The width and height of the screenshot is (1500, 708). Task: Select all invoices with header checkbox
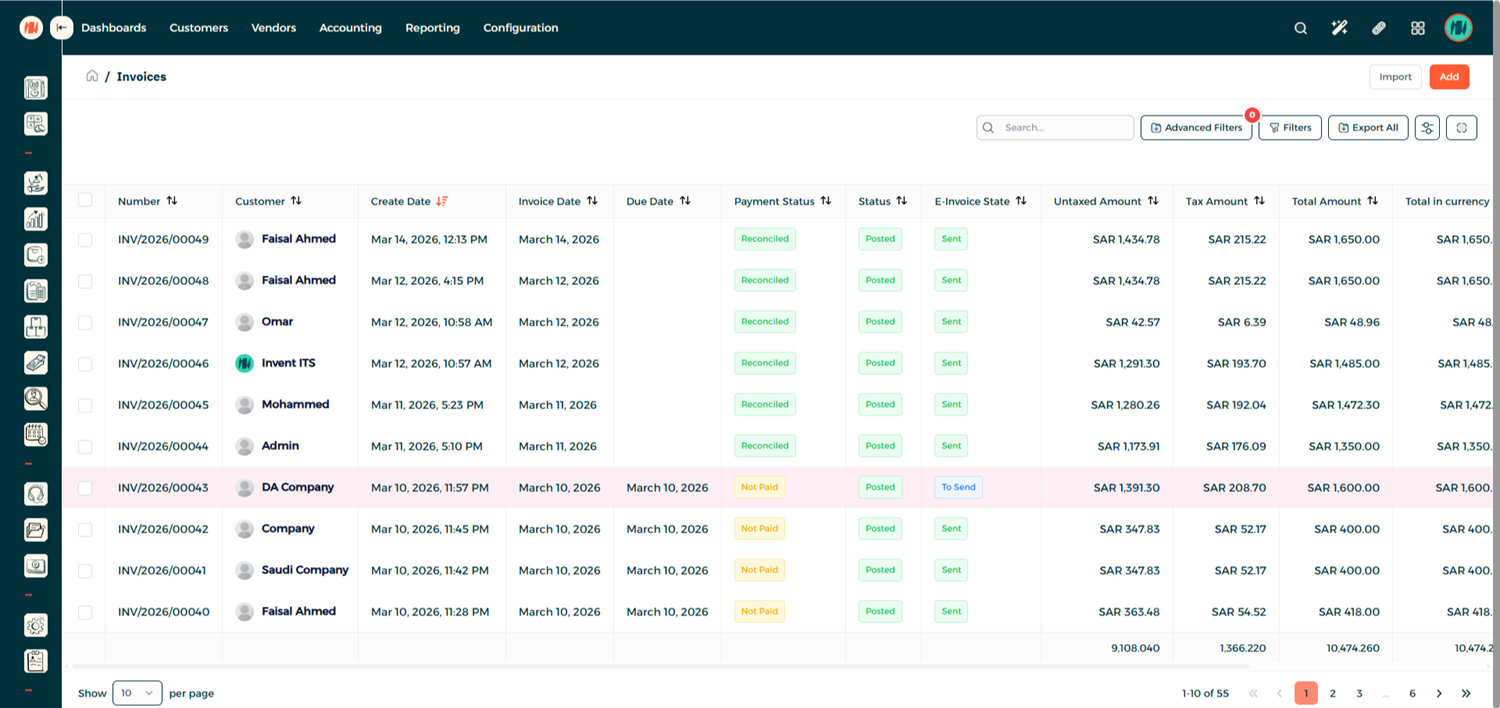click(85, 200)
